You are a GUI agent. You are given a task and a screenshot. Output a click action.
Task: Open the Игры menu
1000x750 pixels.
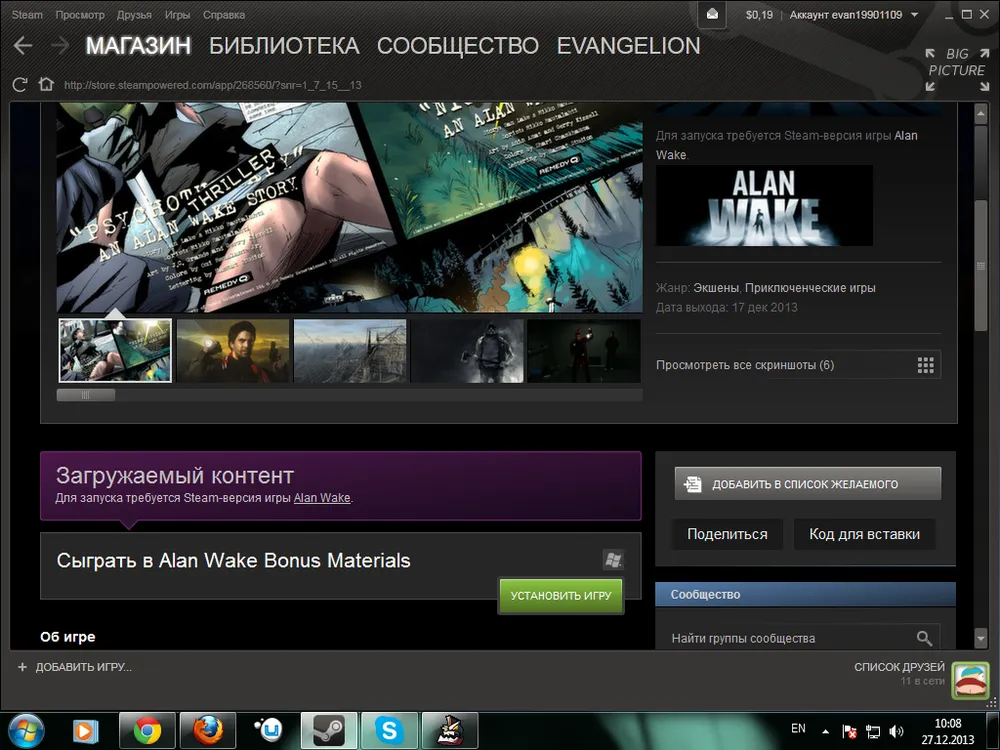[x=177, y=15]
